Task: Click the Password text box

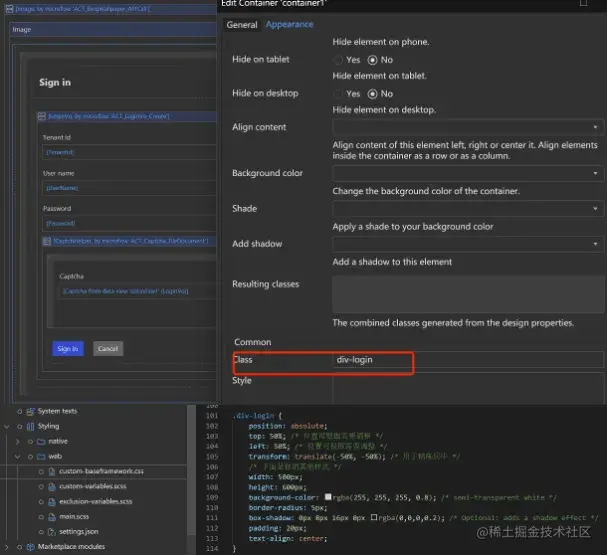Action: coord(129,223)
